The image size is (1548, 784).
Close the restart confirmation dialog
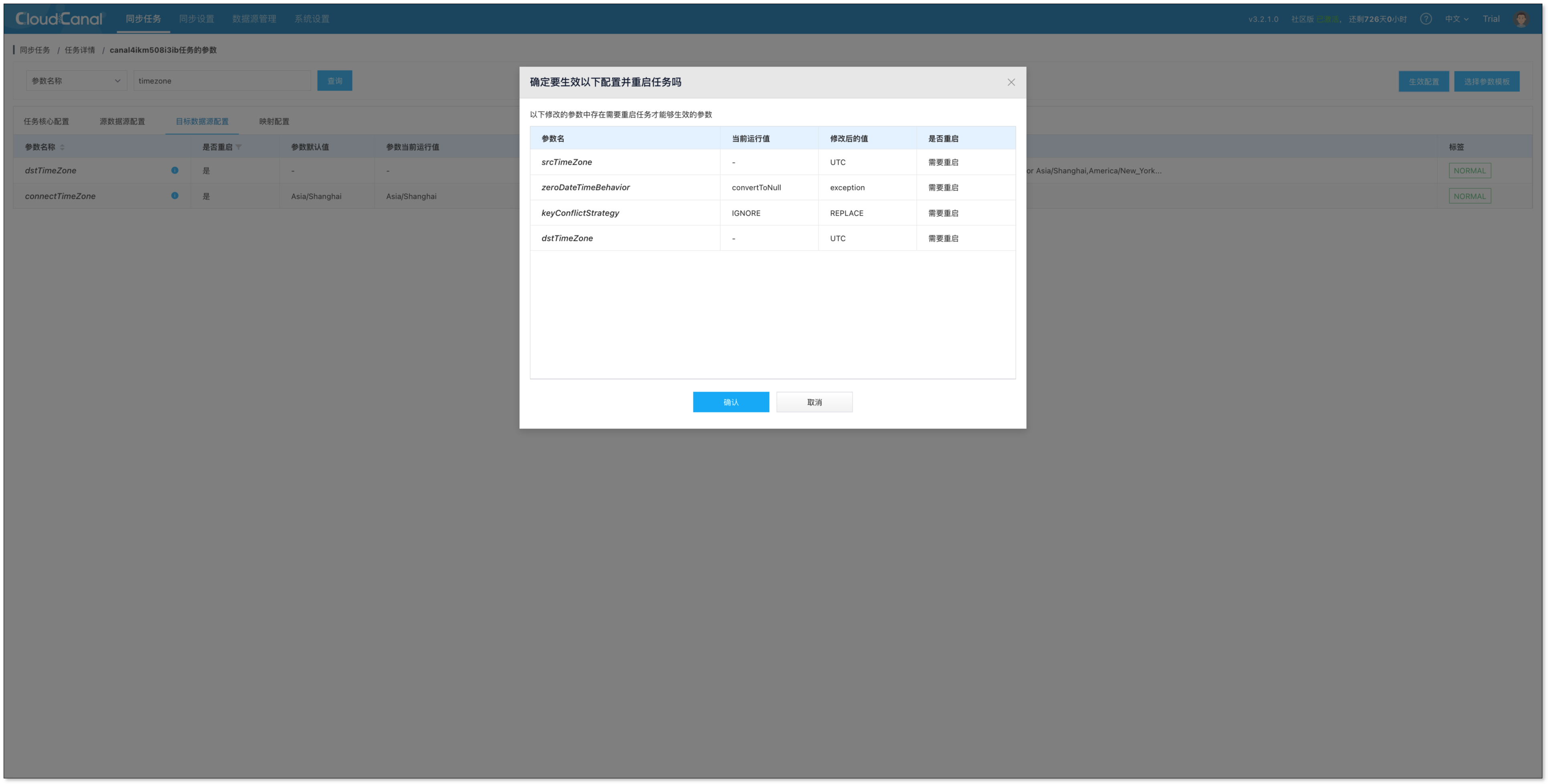(1011, 82)
